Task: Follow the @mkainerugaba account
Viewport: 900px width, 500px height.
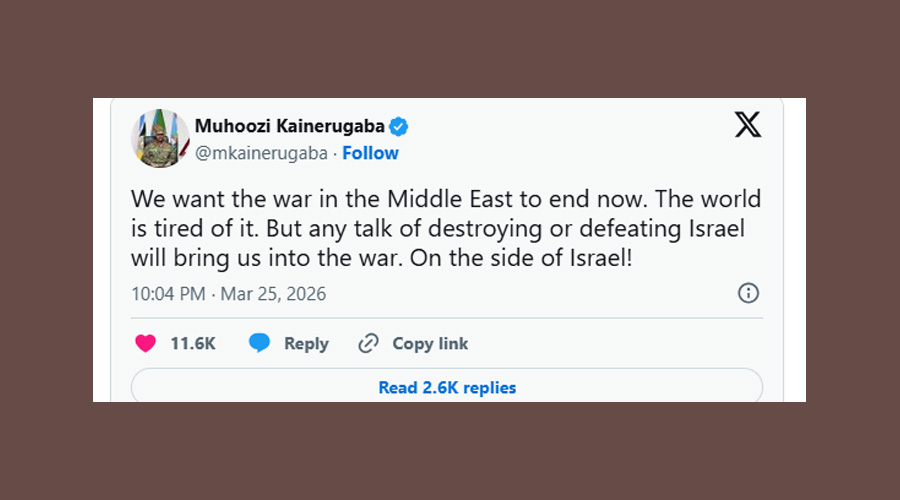Action: (x=370, y=153)
